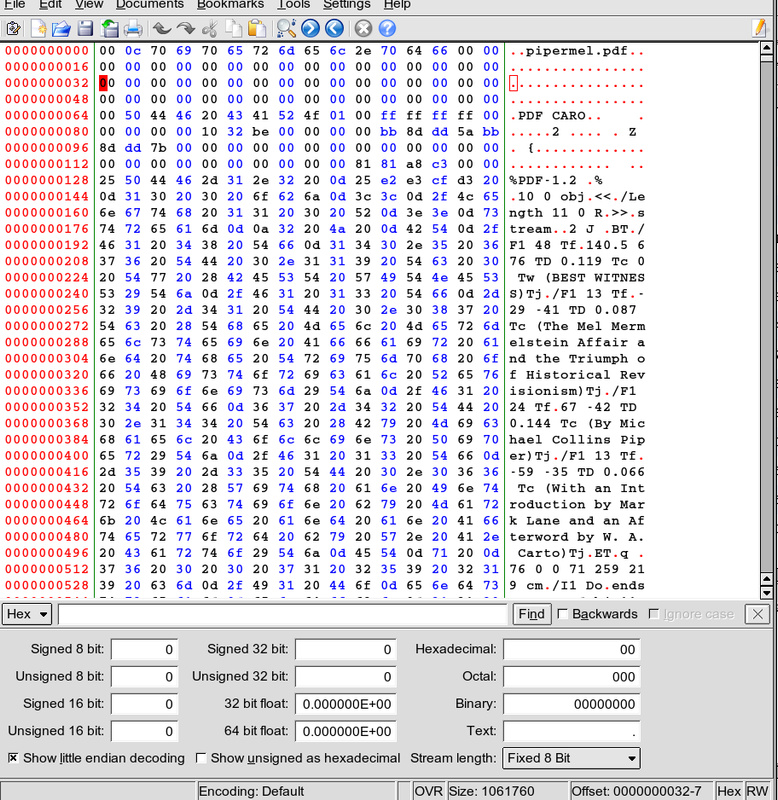Click the Octal value field
The width and height of the screenshot is (778, 800).
pos(571,677)
